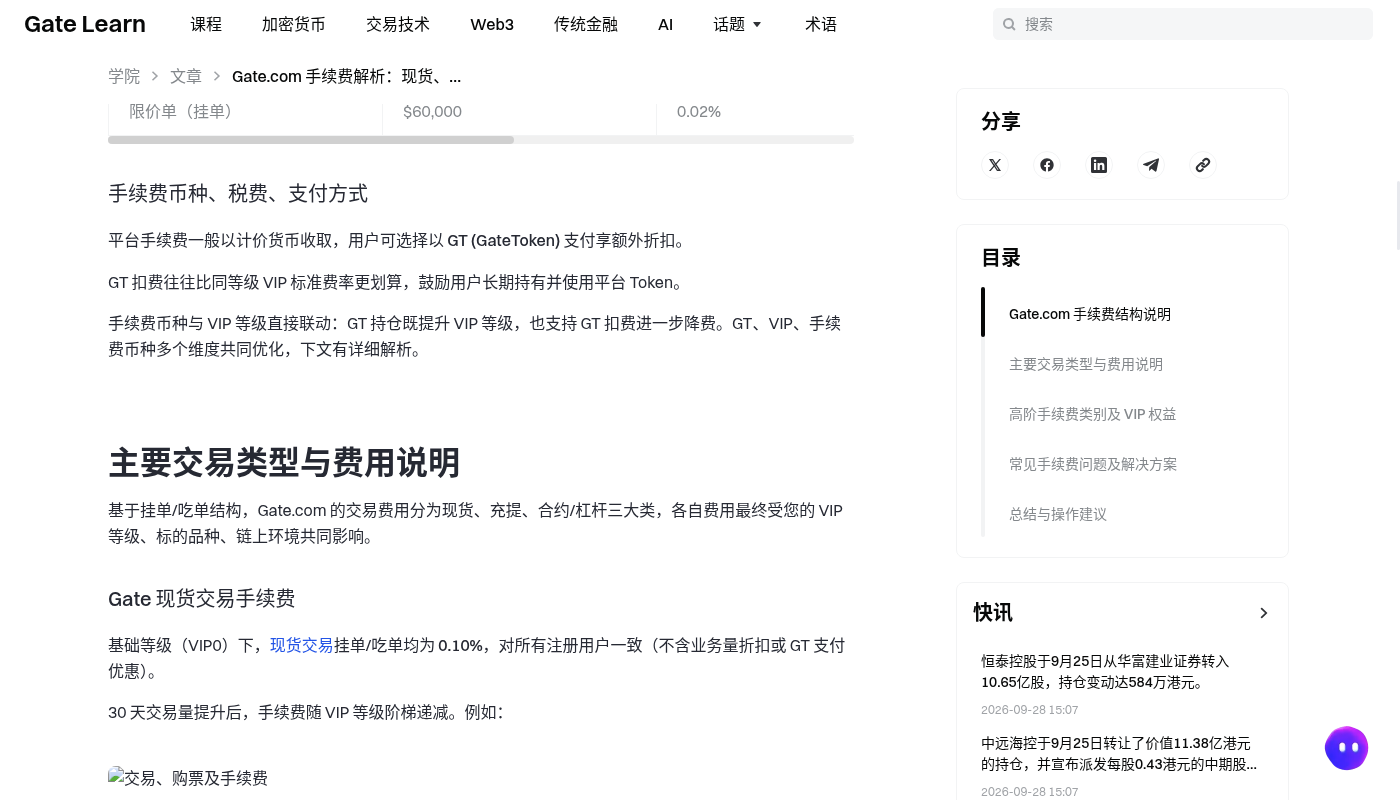Open 快讯 section arrow
Viewport: 1400px width, 800px height.
1264,613
